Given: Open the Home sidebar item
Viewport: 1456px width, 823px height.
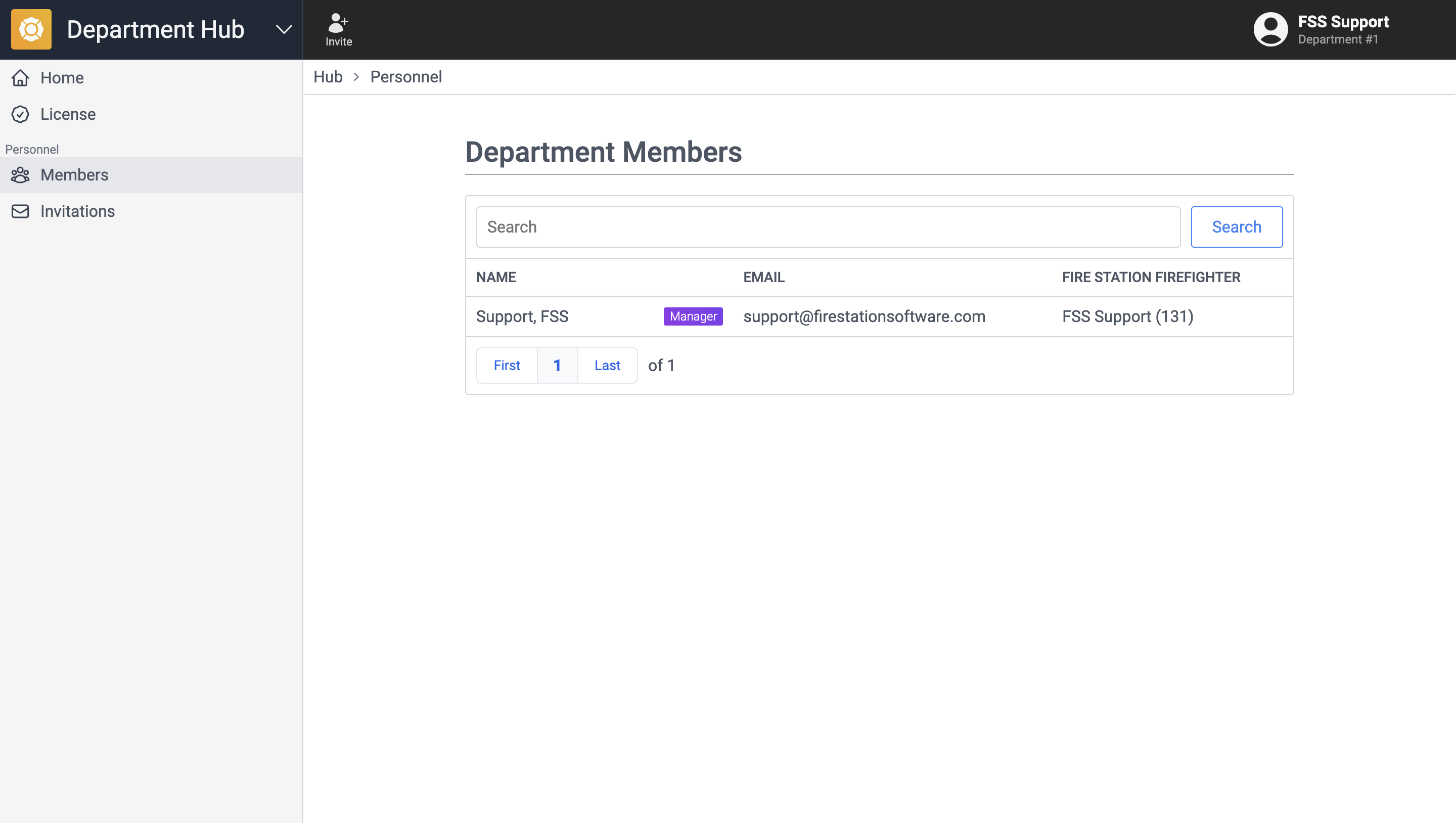Looking at the screenshot, I should pyautogui.click(x=62, y=78).
